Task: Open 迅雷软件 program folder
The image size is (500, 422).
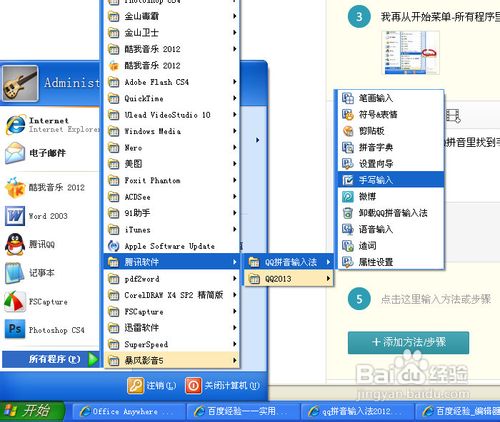Action: (x=172, y=328)
